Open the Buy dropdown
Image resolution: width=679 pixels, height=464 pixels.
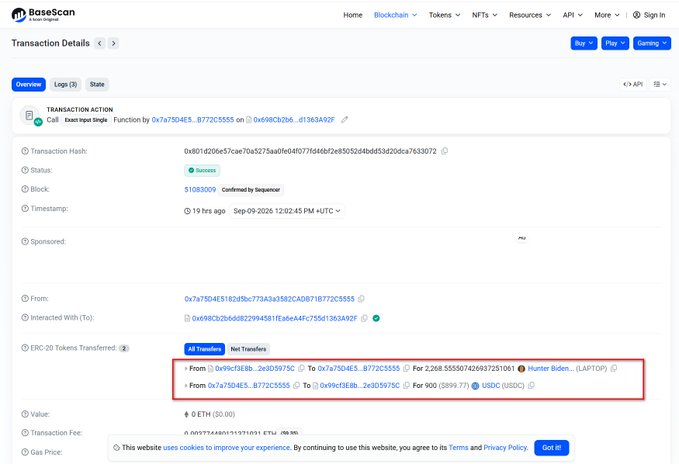[x=584, y=43]
